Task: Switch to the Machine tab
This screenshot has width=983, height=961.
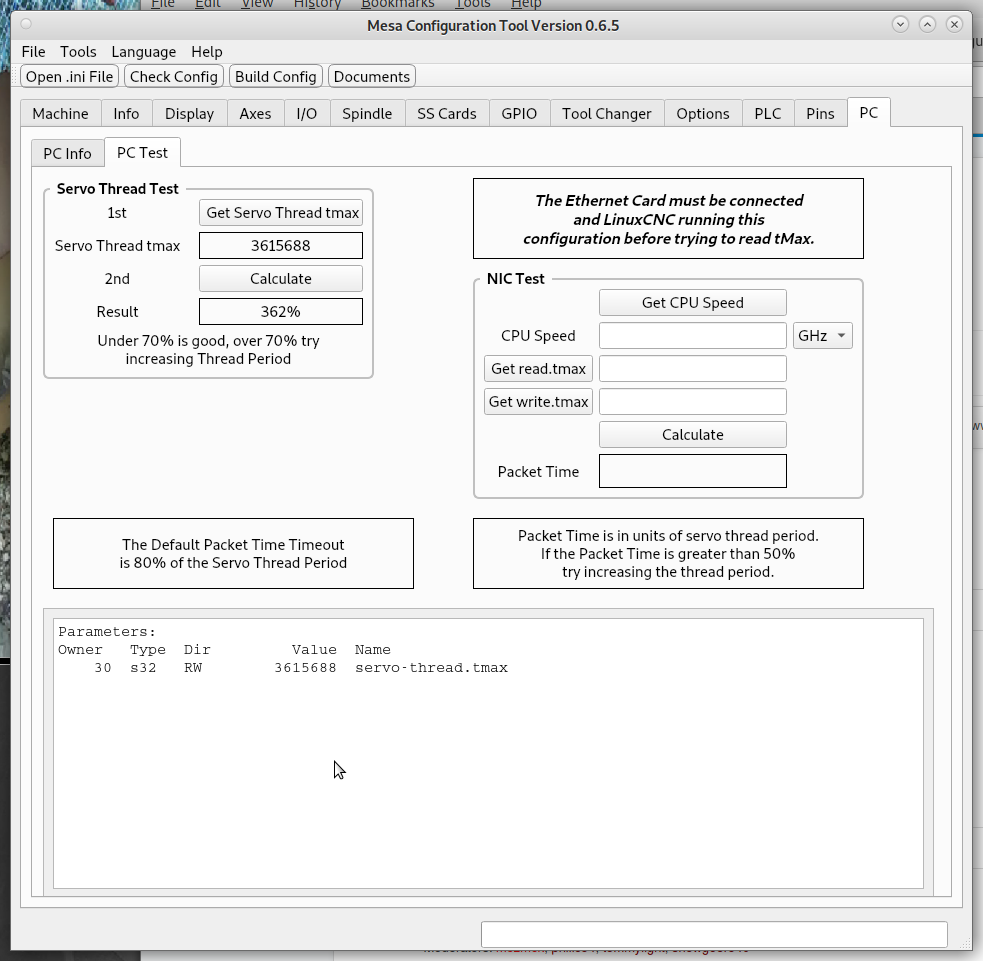Action: coord(60,113)
